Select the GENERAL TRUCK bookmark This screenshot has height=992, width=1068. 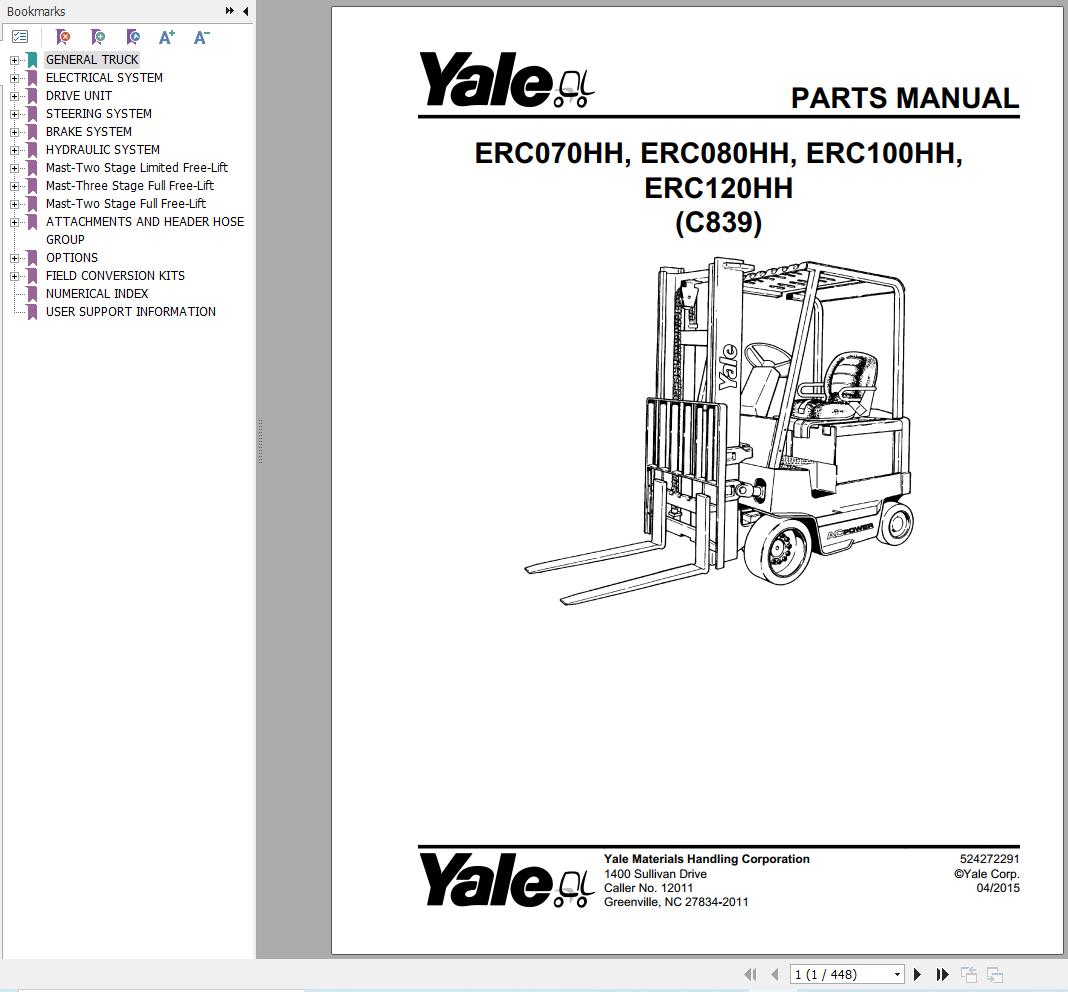[92, 59]
